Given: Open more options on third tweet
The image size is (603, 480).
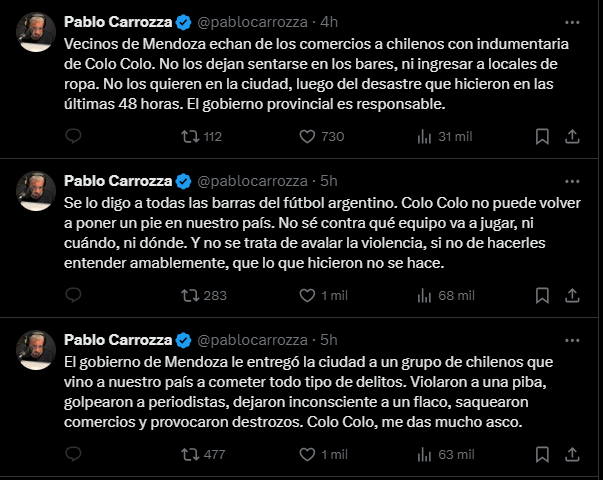Looking at the screenshot, I should pos(572,340).
